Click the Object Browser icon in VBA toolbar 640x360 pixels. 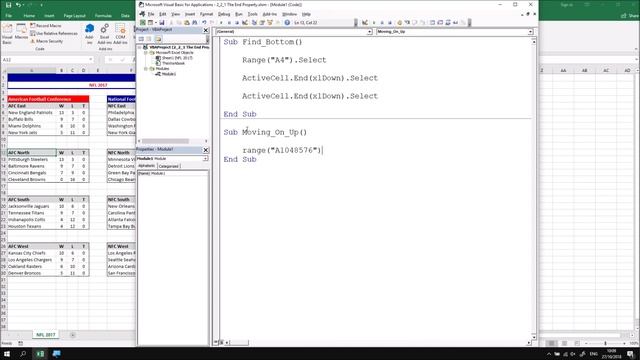pyautogui.click(x=270, y=22)
